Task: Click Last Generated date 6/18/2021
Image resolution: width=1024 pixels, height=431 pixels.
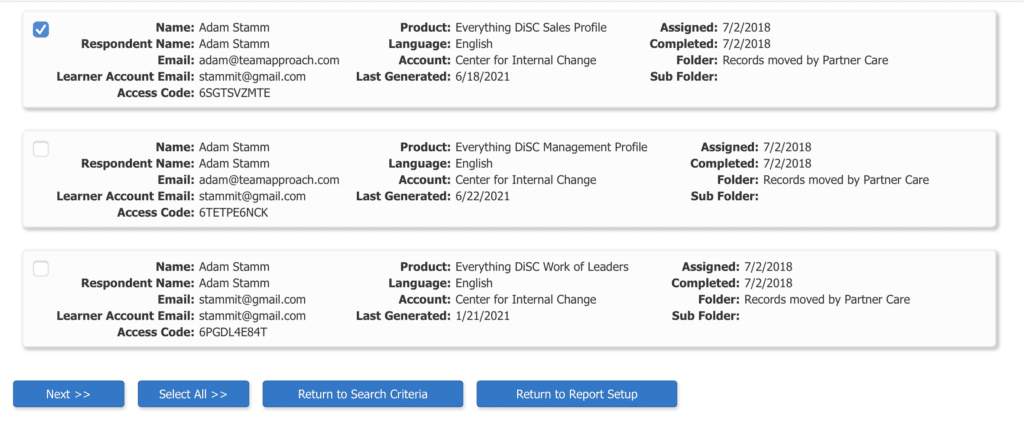Action: point(483,76)
